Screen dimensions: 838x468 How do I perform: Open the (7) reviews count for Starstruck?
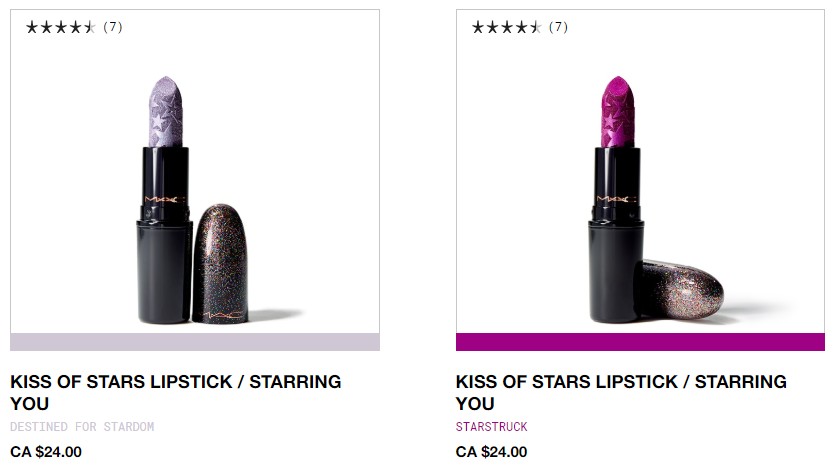click(x=559, y=28)
